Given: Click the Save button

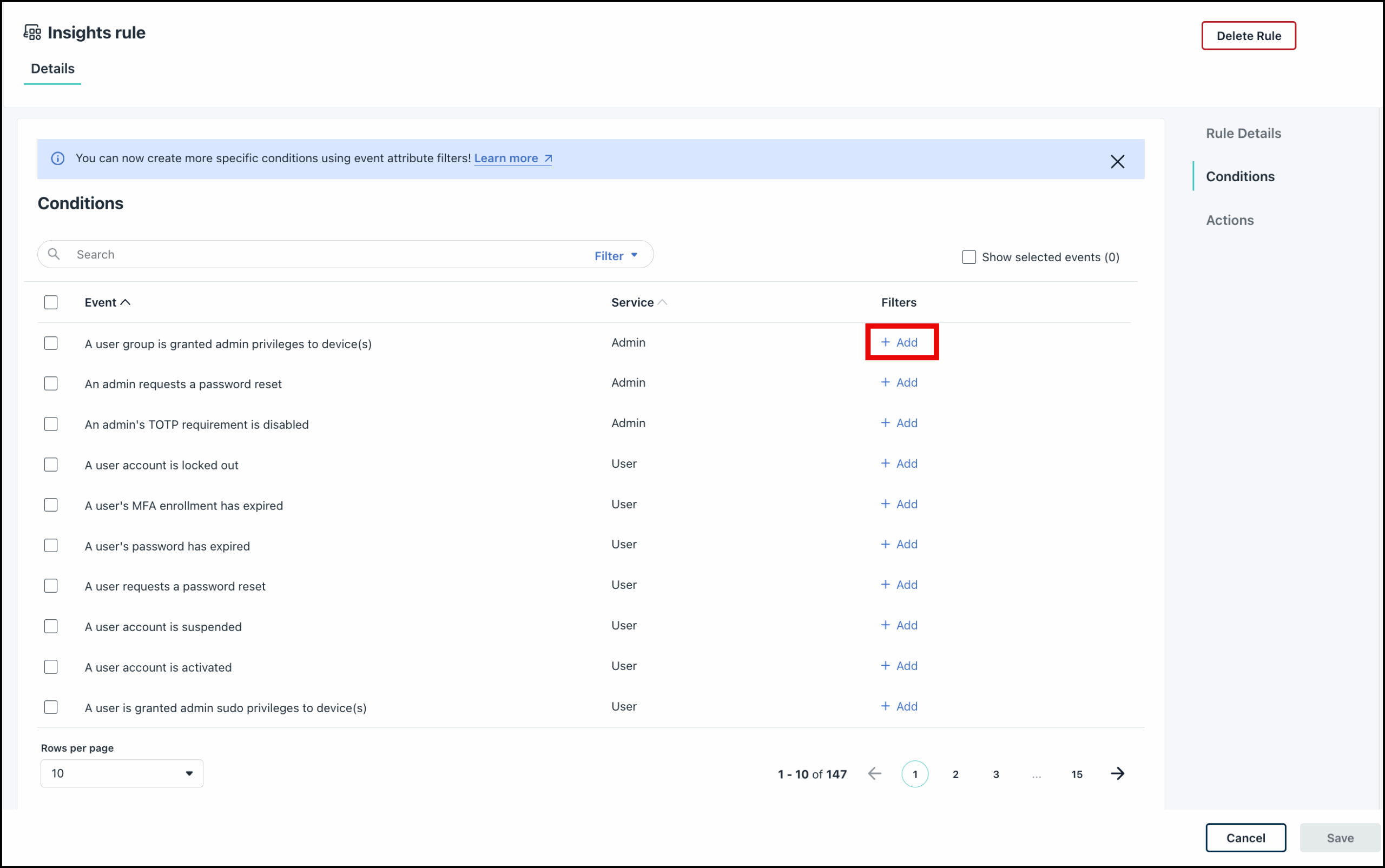Looking at the screenshot, I should (x=1340, y=838).
